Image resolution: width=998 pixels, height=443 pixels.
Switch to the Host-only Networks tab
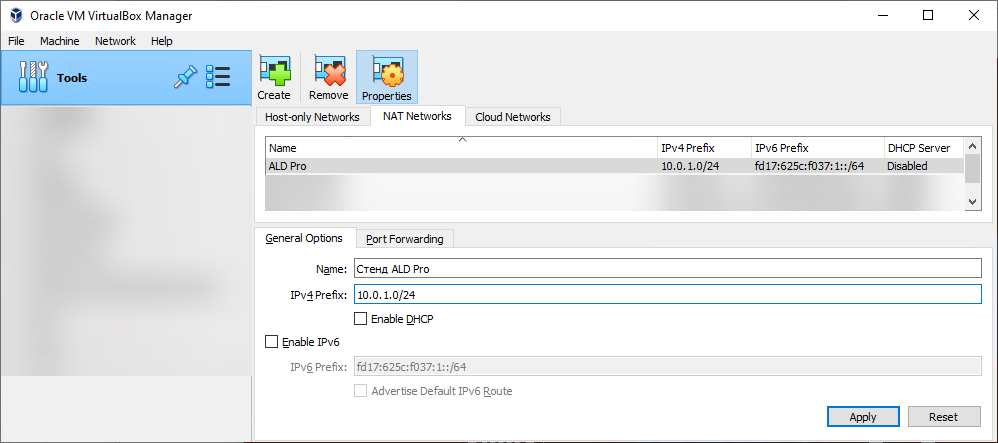pos(312,117)
